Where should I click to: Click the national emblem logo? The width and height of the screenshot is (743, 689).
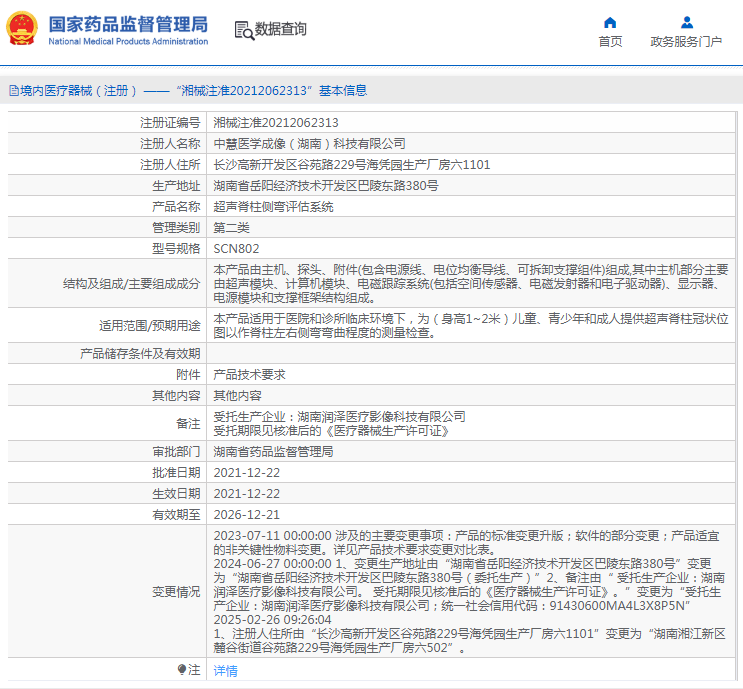pyautogui.click(x=22, y=29)
